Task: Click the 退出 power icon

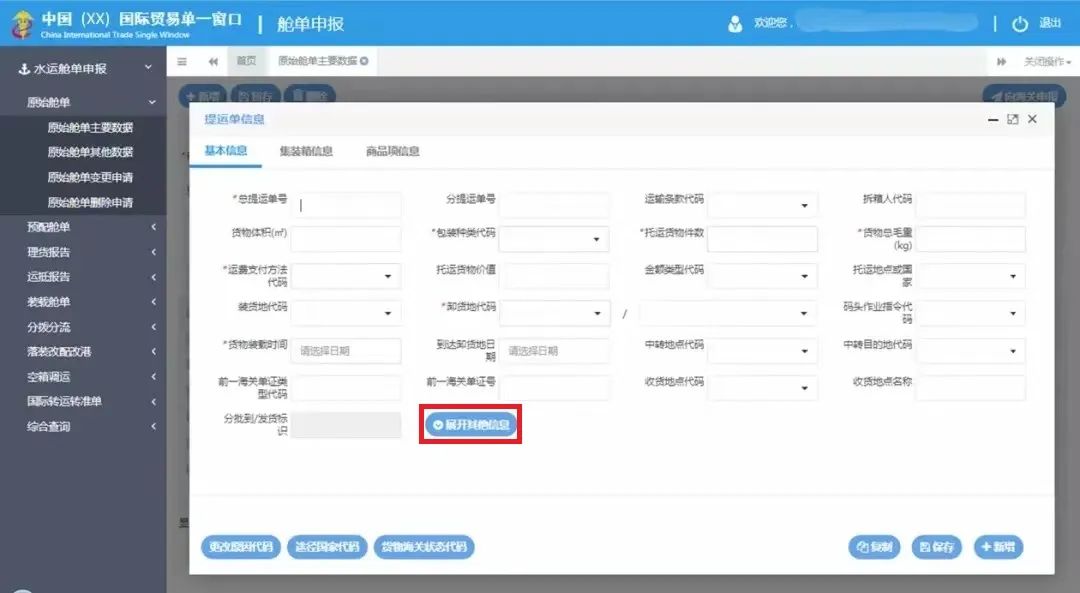Action: pos(1020,24)
